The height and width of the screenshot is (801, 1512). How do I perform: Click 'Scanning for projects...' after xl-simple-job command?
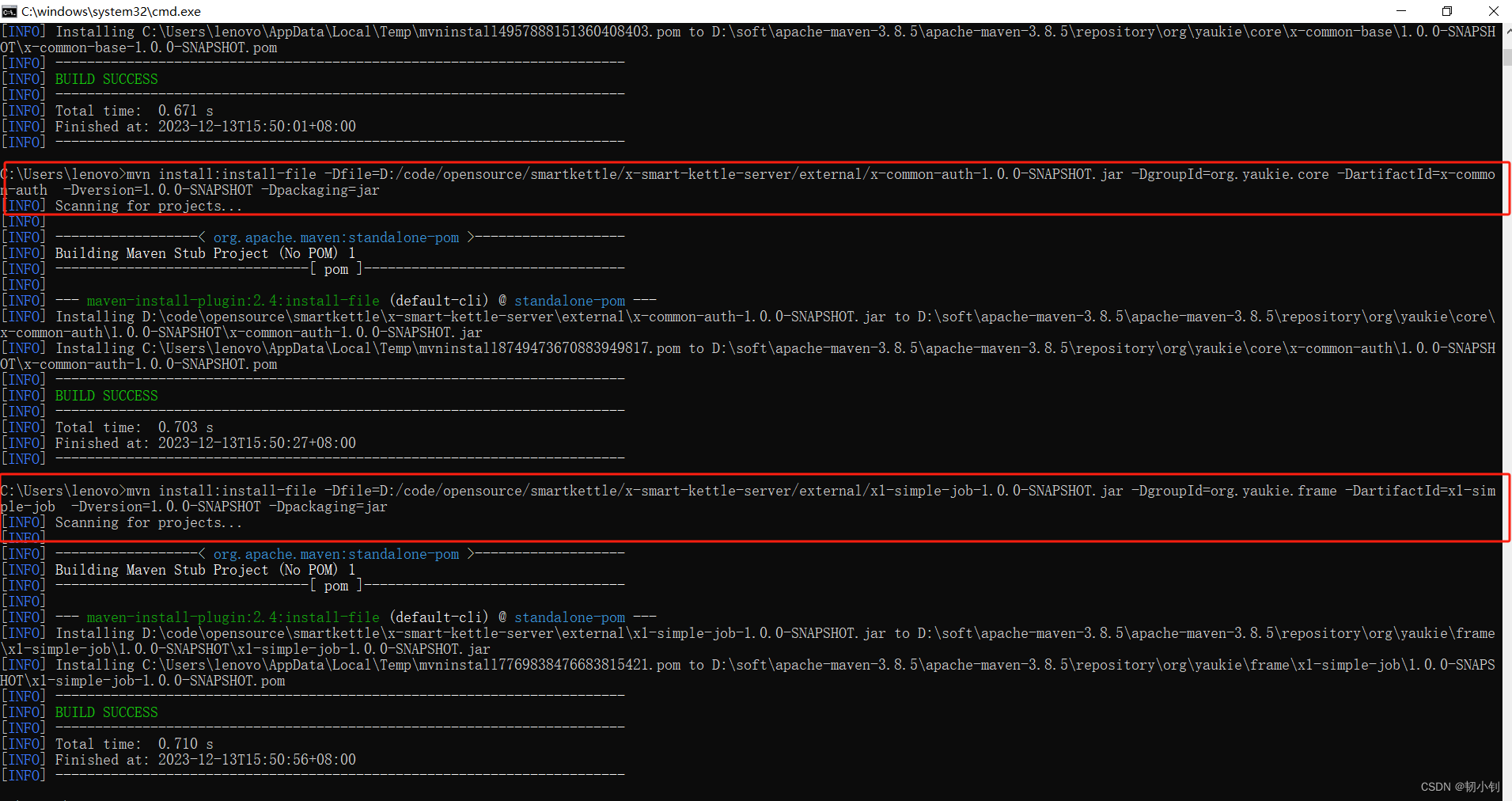(x=149, y=522)
